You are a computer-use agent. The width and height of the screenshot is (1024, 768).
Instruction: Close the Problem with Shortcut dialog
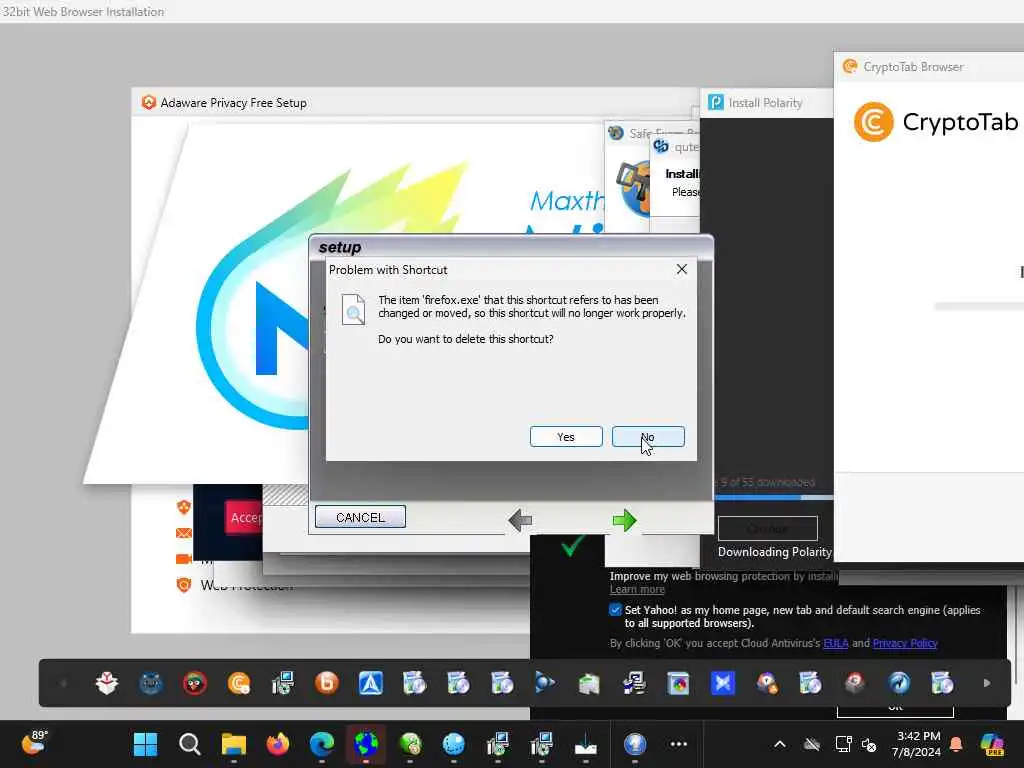pyautogui.click(x=682, y=269)
